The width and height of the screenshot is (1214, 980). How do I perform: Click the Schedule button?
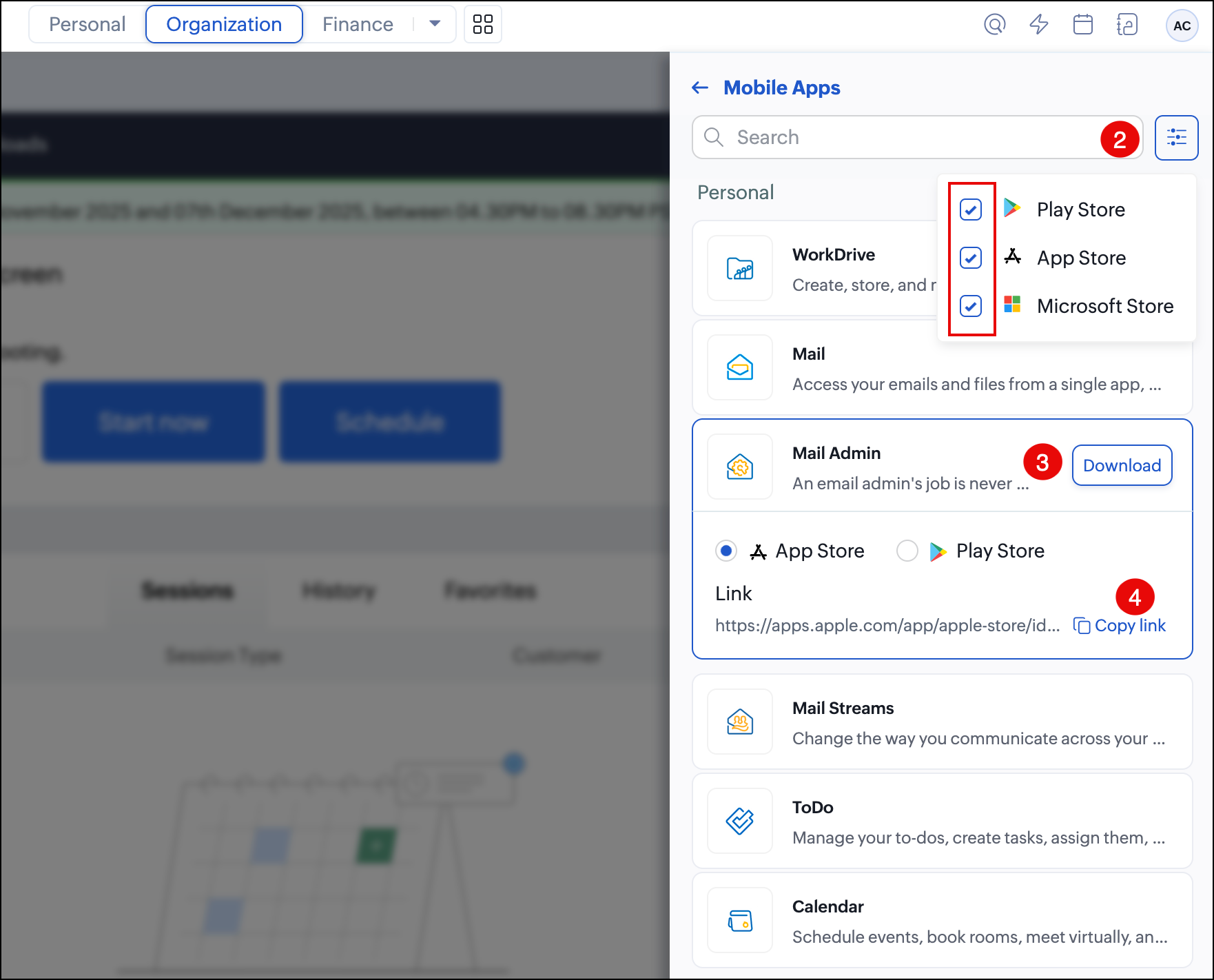point(390,421)
